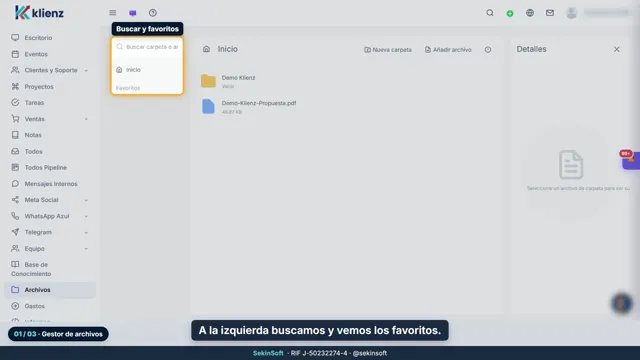Viewport: 640px width, 360px height.
Task: Click the green plus add icon
Action: pos(510,13)
